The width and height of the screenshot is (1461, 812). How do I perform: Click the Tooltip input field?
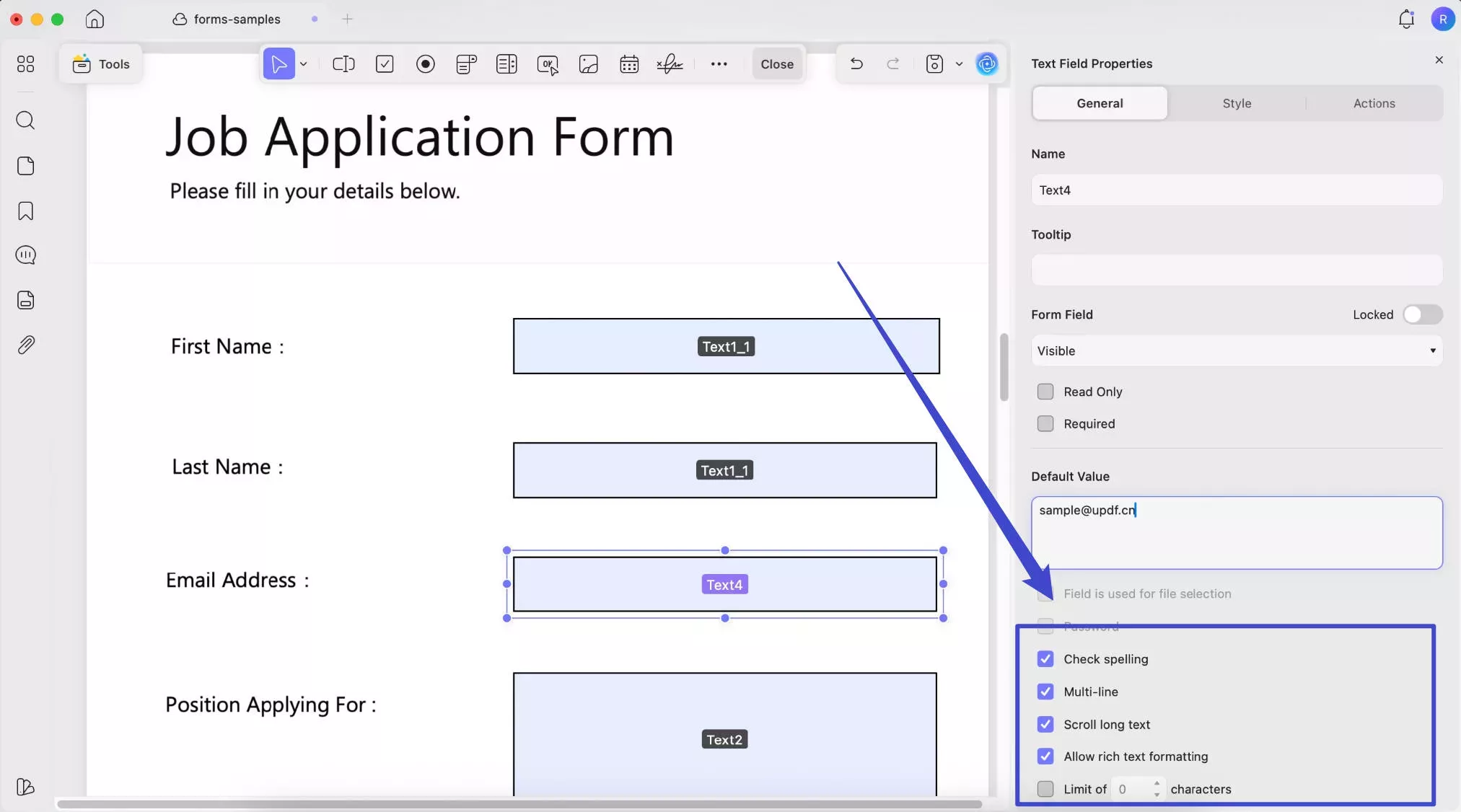pyautogui.click(x=1237, y=270)
